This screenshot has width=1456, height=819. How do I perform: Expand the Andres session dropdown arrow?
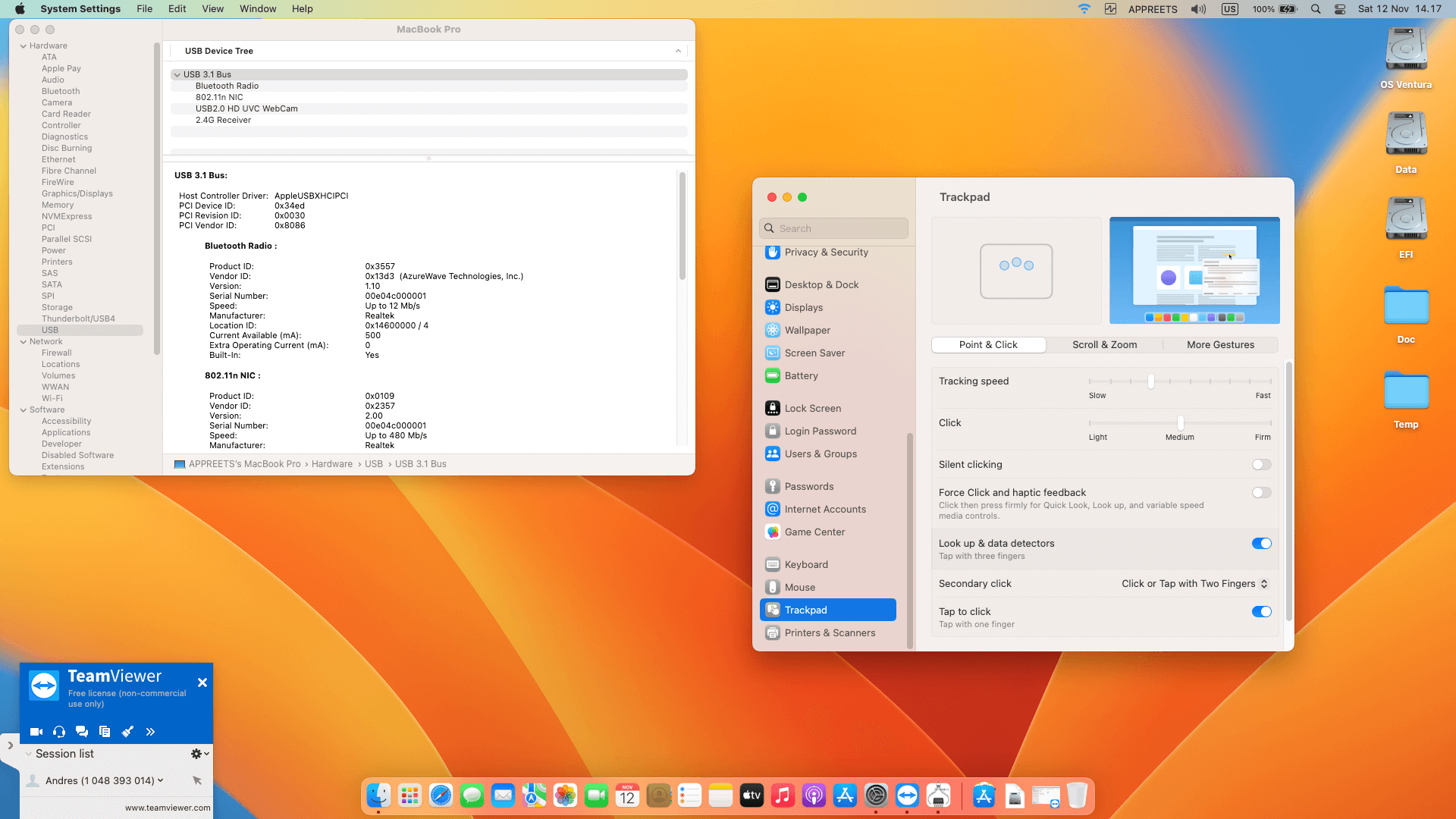tap(160, 780)
